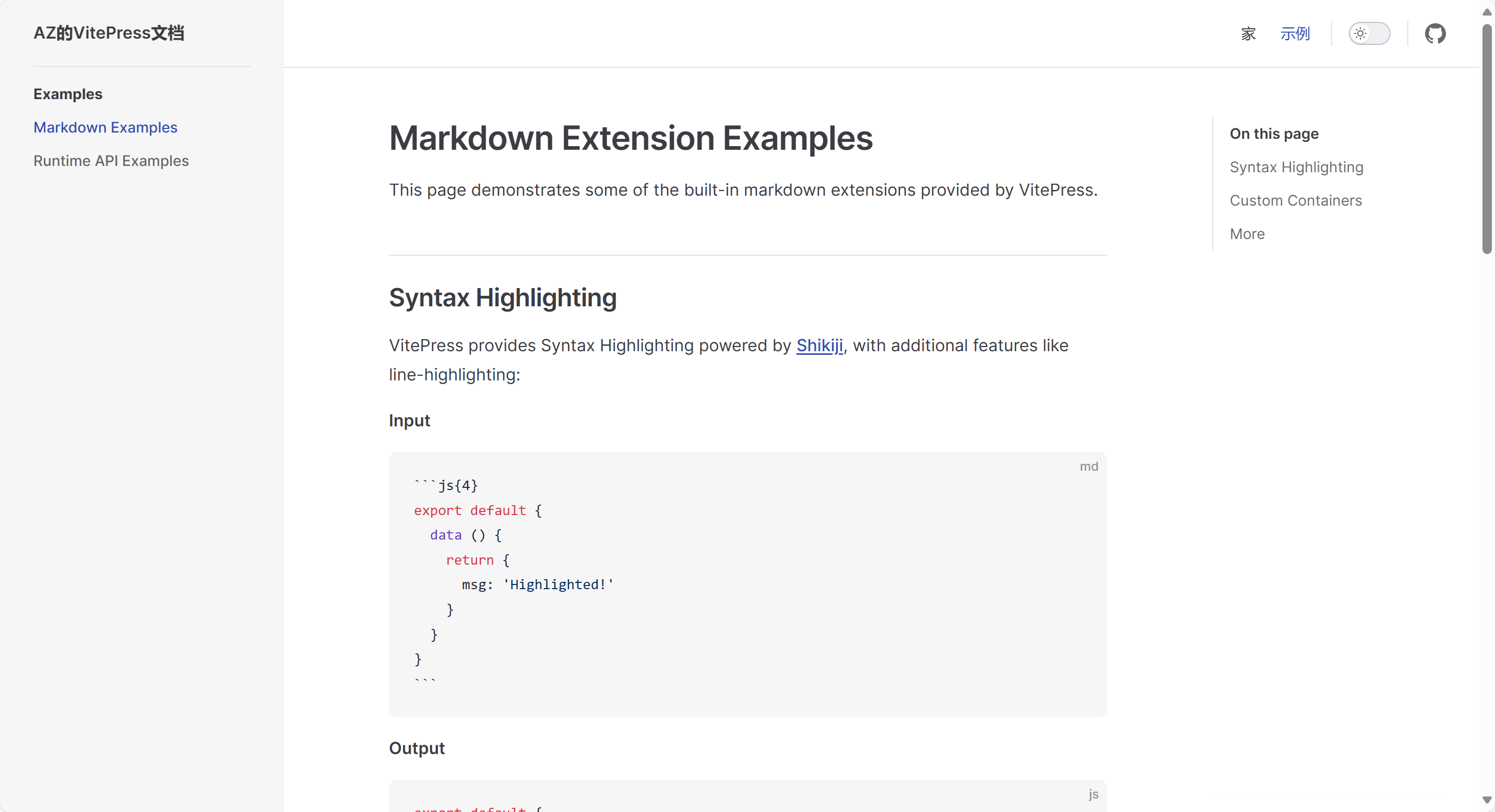Open Runtime API Examples in sidebar
1495x812 pixels.
pyautogui.click(x=111, y=161)
